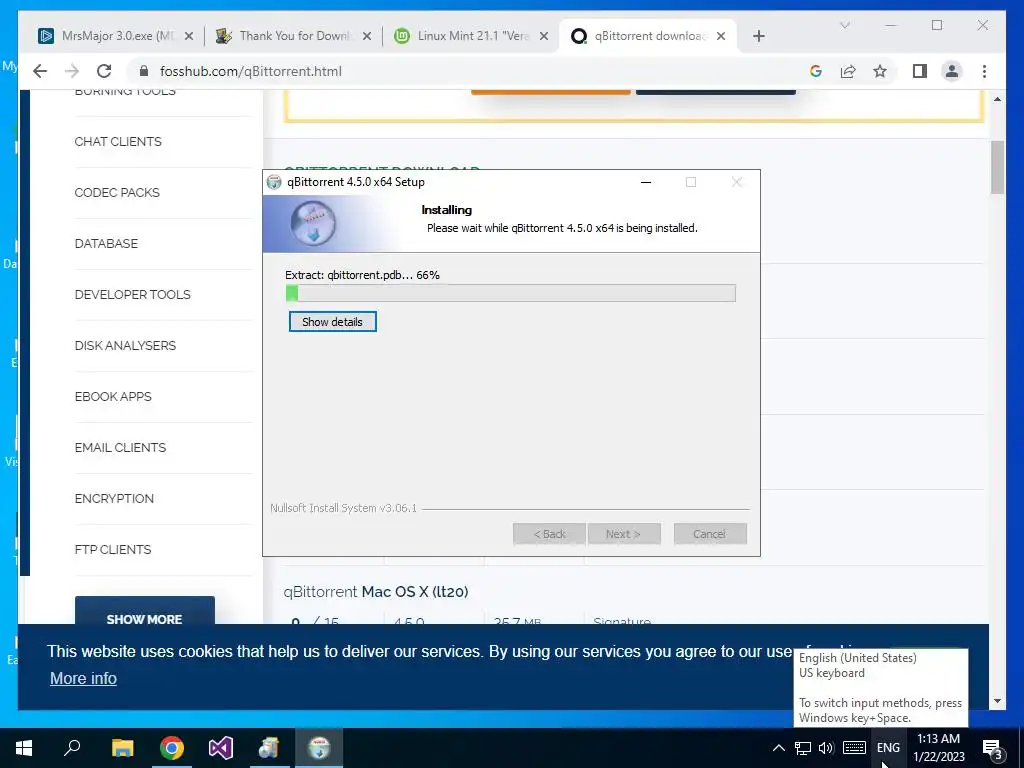Close the qBittorrent download tab
Screen dimensions: 1024x768
pos(721,36)
